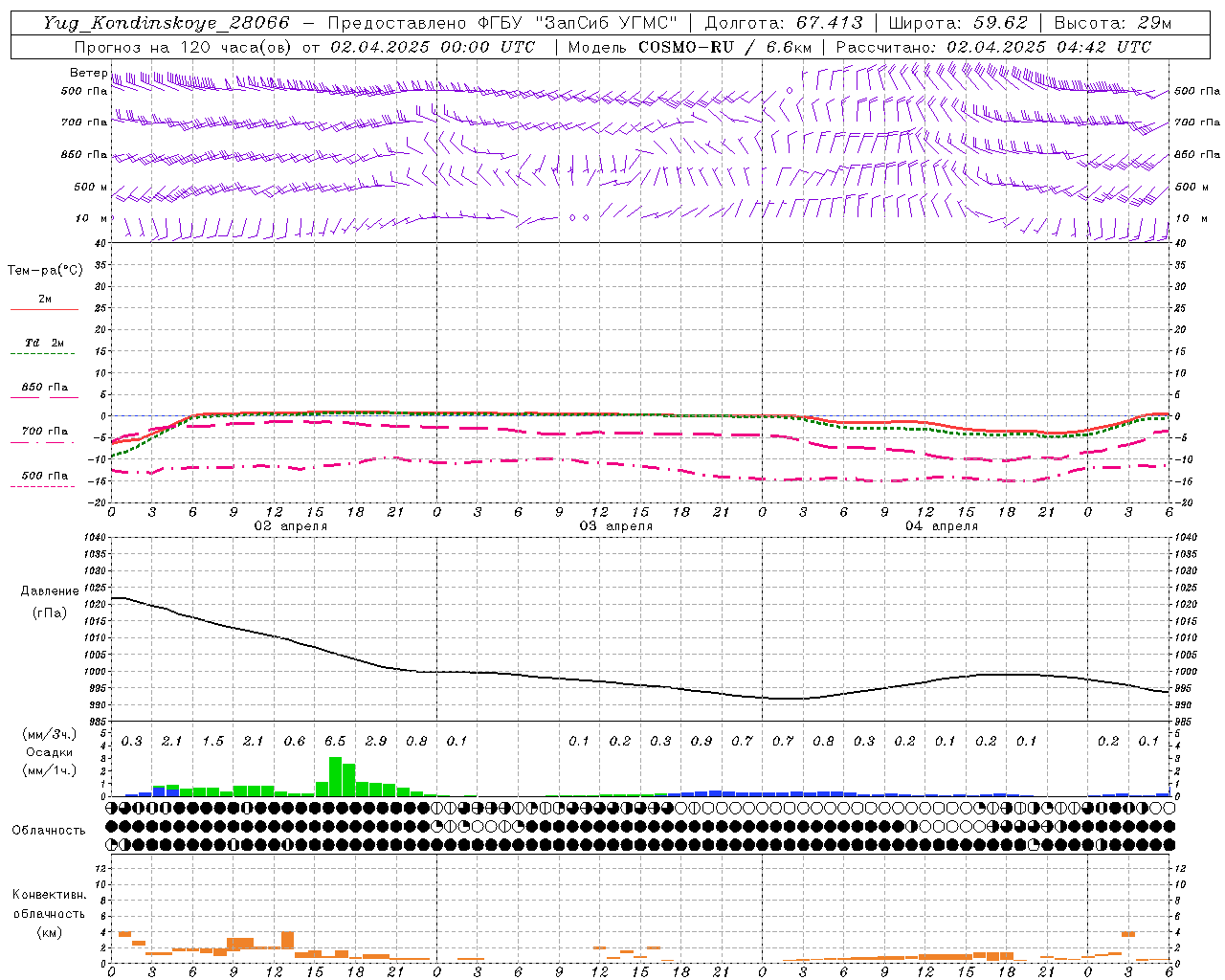
Task: Click the '04 апреля' date label
Action: click(941, 526)
